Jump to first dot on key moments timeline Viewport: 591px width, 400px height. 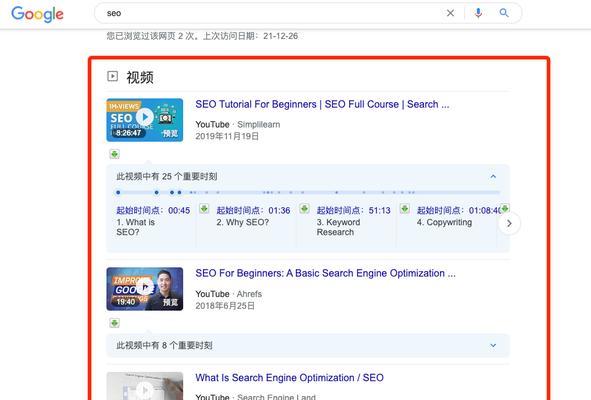[118, 193]
